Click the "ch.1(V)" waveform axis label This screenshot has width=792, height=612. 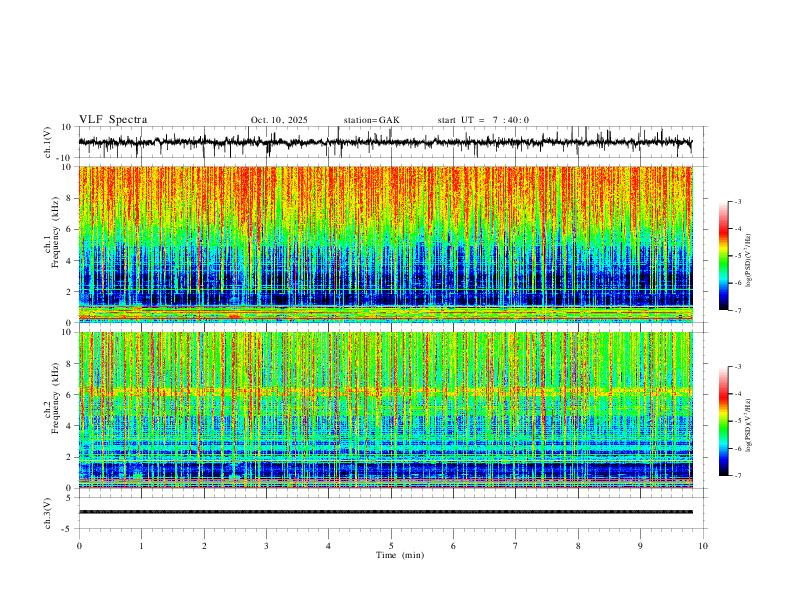tap(48, 142)
